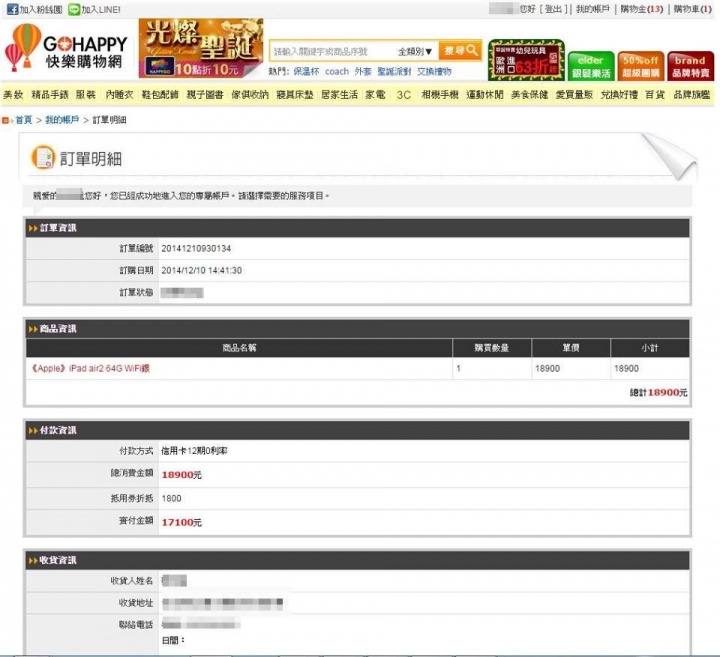Open the green elder 銀髮樂活 button
The height and width of the screenshot is (657, 720).
[x=591, y=66]
